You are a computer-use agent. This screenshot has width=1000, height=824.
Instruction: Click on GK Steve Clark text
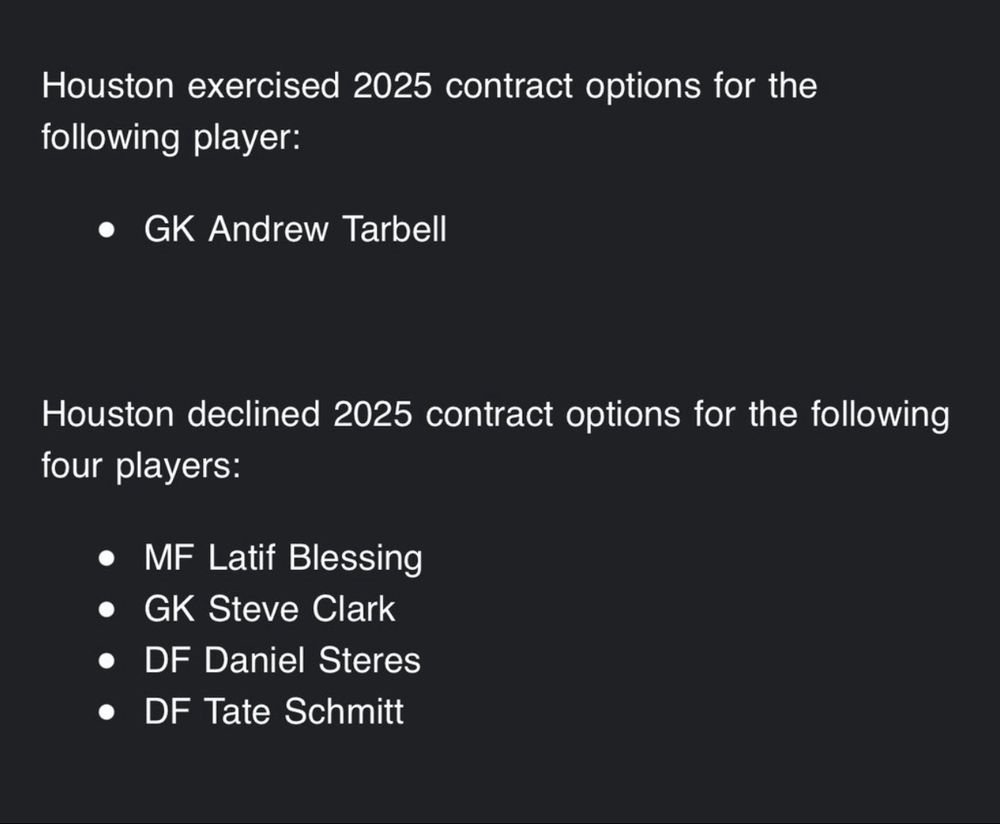[269, 608]
